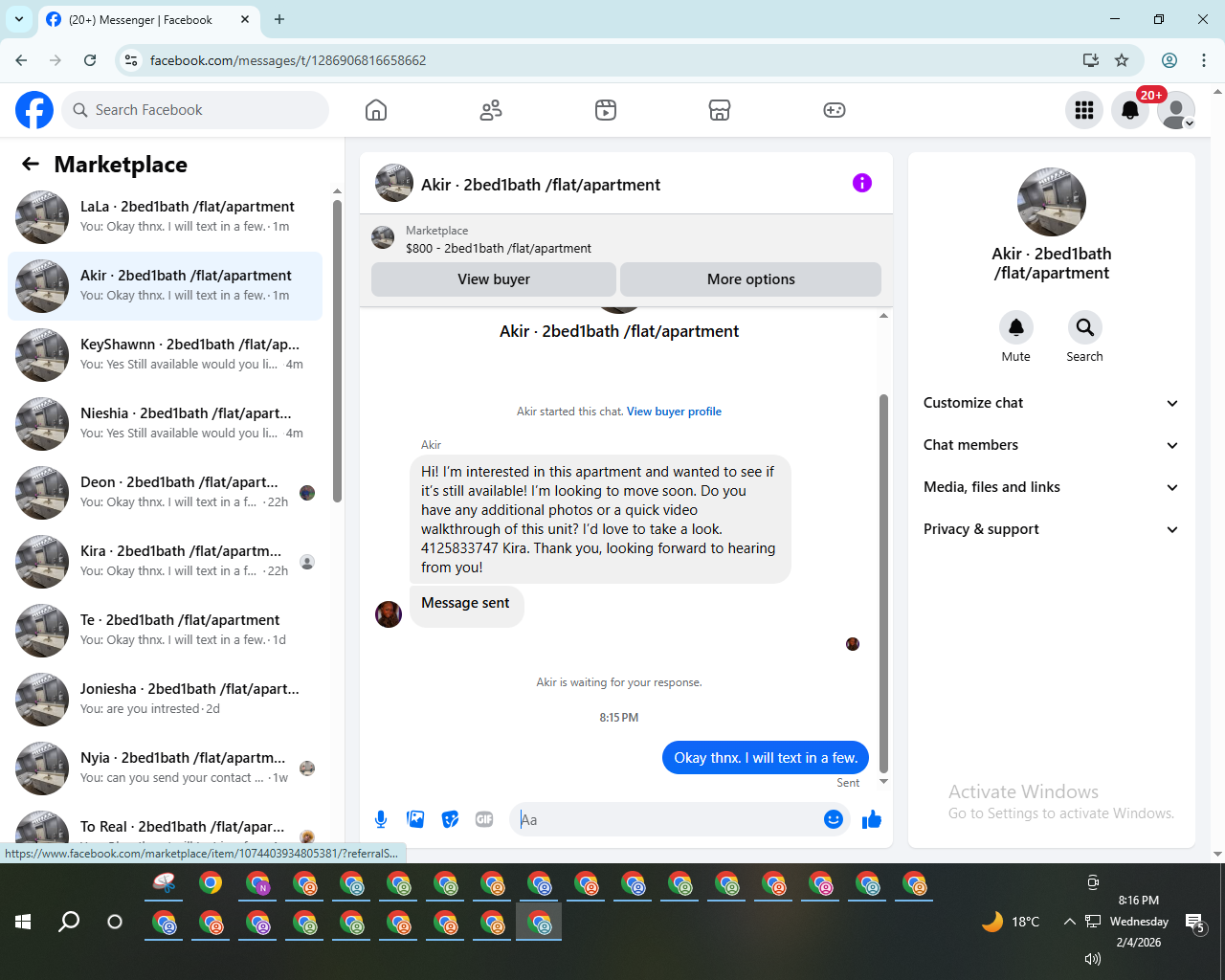The image size is (1225, 980).
Task: Open the Gaming controller icon in top navigation
Action: coord(835,110)
